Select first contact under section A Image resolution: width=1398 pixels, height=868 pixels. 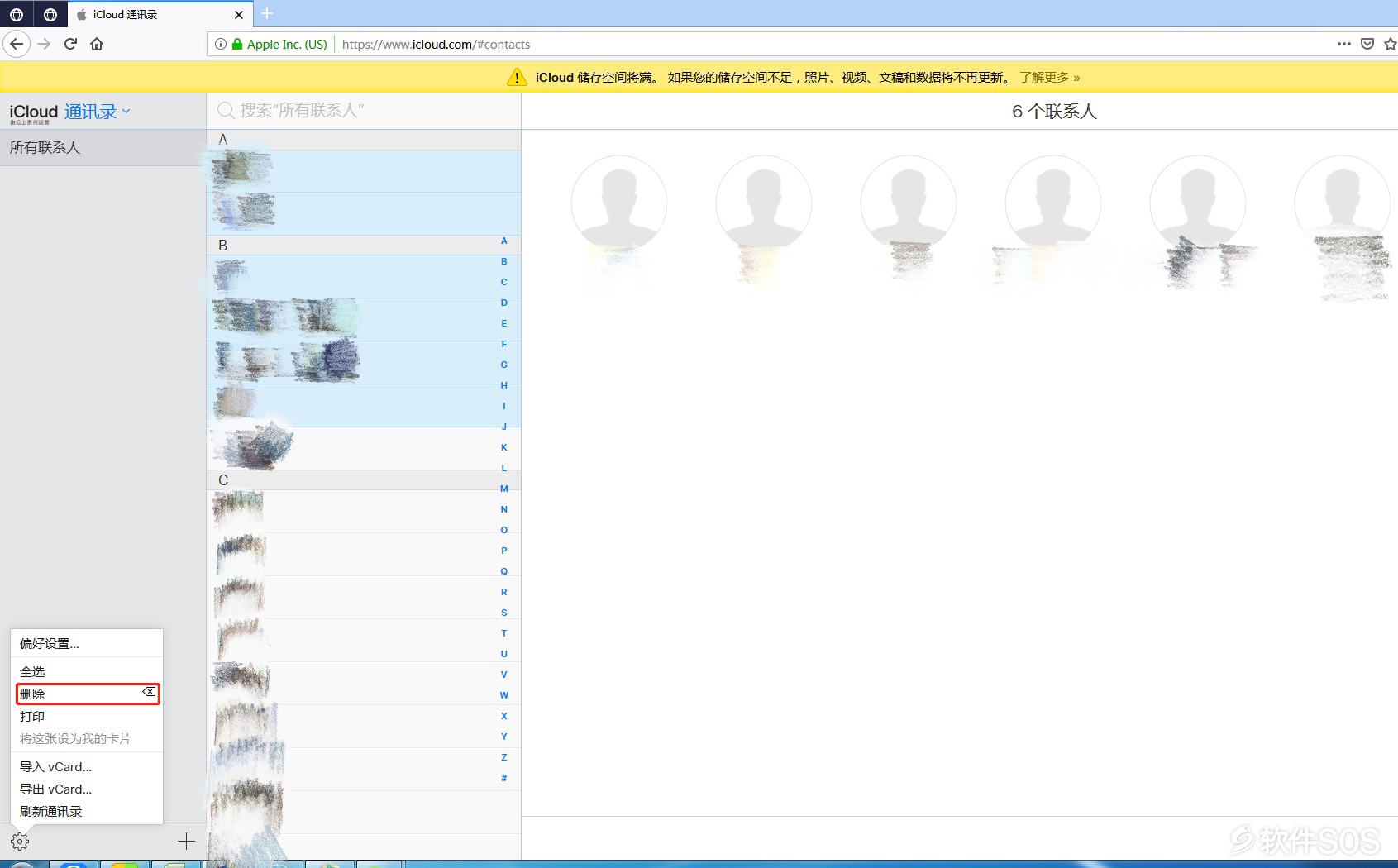[x=364, y=171]
